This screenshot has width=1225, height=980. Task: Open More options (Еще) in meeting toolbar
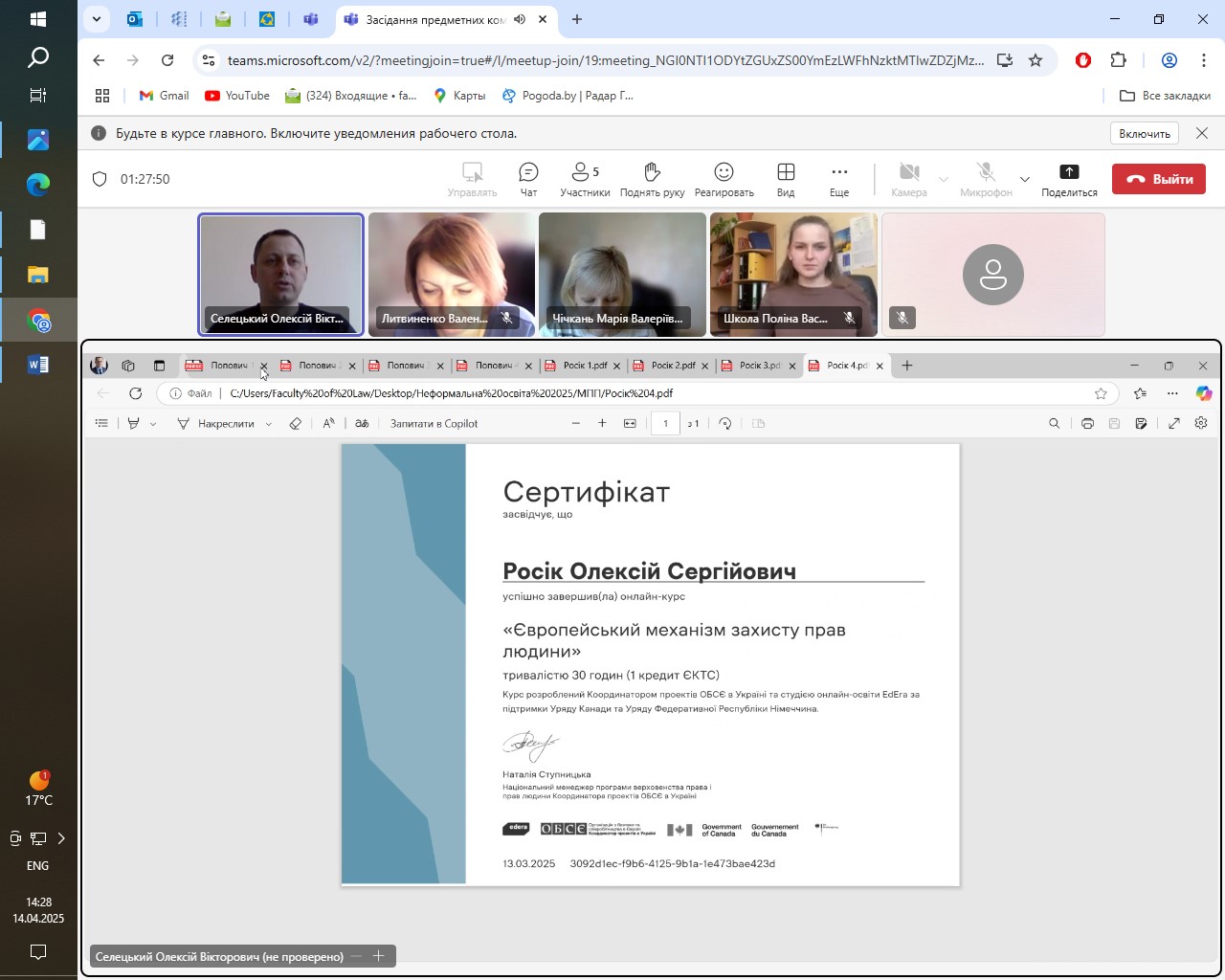click(839, 179)
